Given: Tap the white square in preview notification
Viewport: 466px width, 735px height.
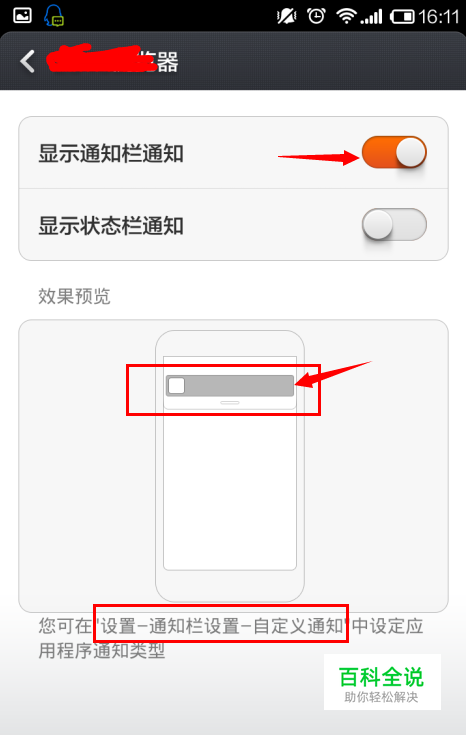Looking at the screenshot, I should tap(176, 386).
